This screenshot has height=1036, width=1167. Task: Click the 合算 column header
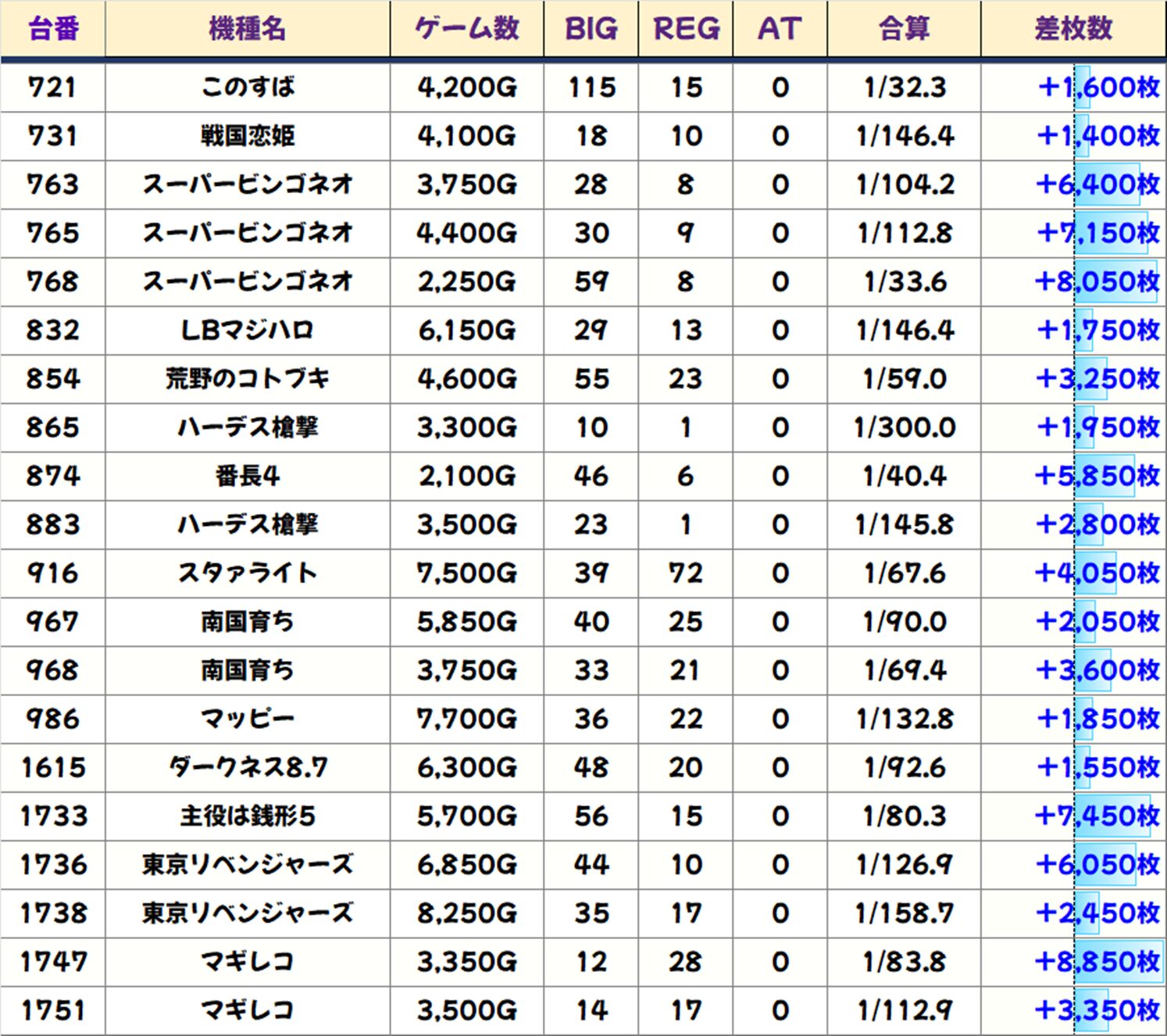pyautogui.click(x=904, y=29)
